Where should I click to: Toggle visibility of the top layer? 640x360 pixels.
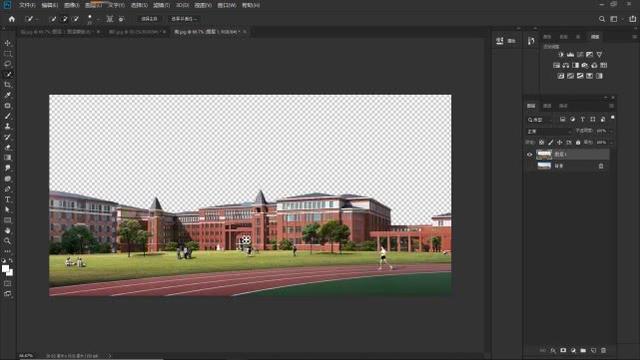click(529, 155)
